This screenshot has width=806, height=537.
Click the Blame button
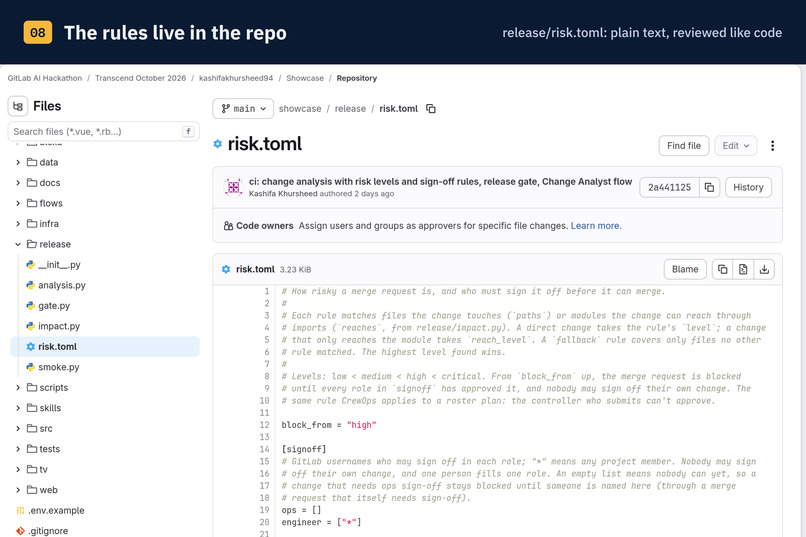[x=685, y=269]
